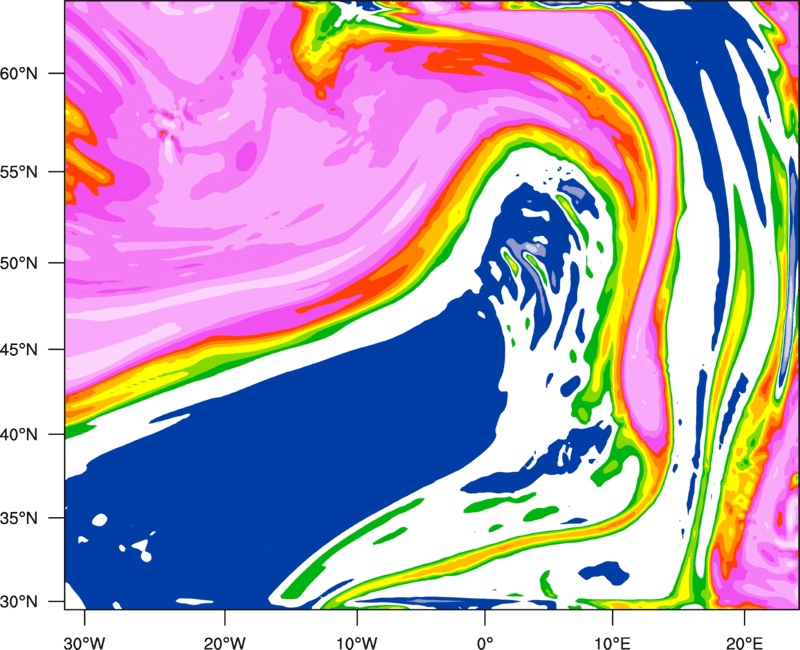Click the 10°W longitude label
The image size is (800, 650).
click(x=357, y=643)
